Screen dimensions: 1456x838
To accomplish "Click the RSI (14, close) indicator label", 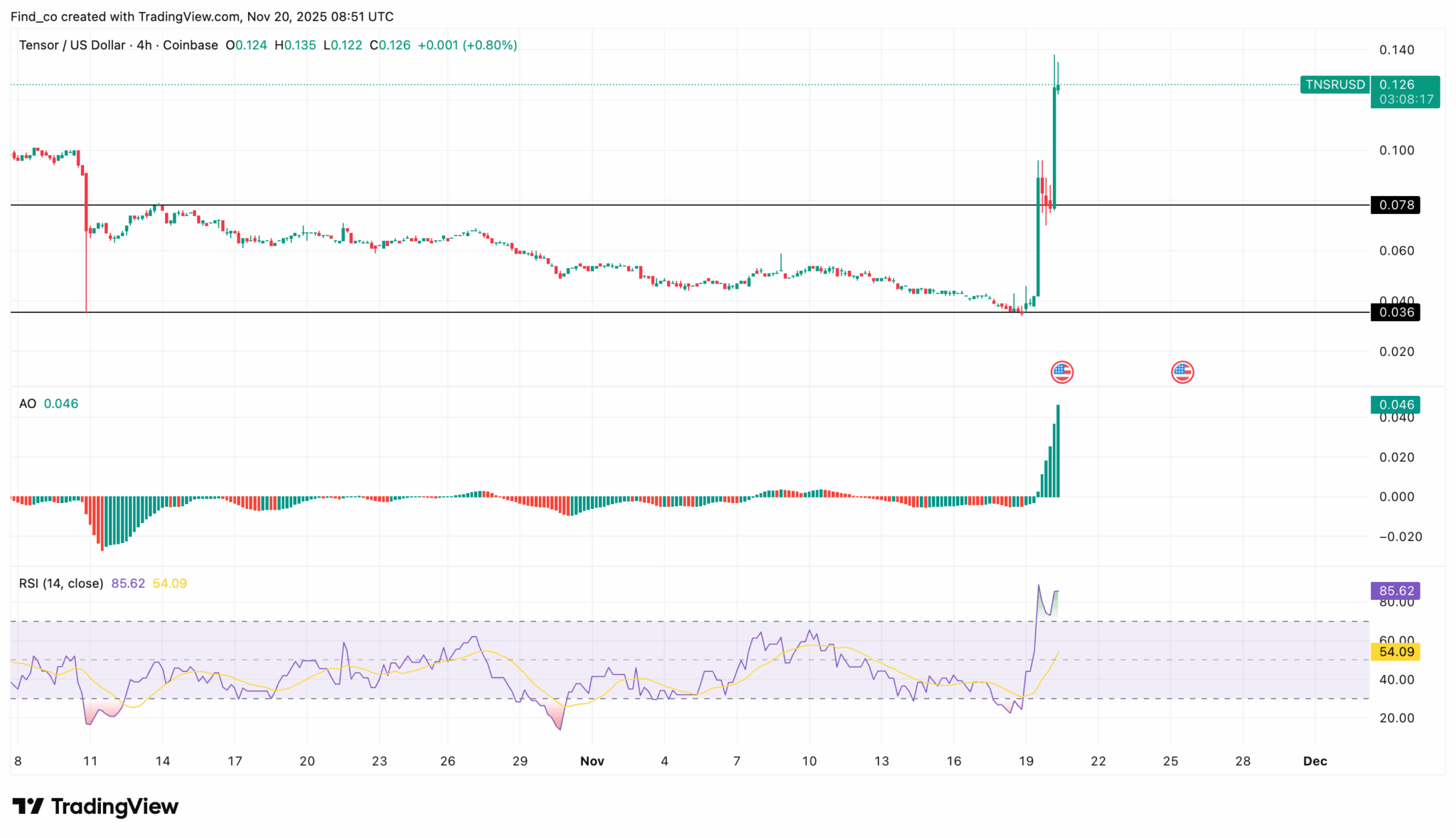I will [61, 584].
